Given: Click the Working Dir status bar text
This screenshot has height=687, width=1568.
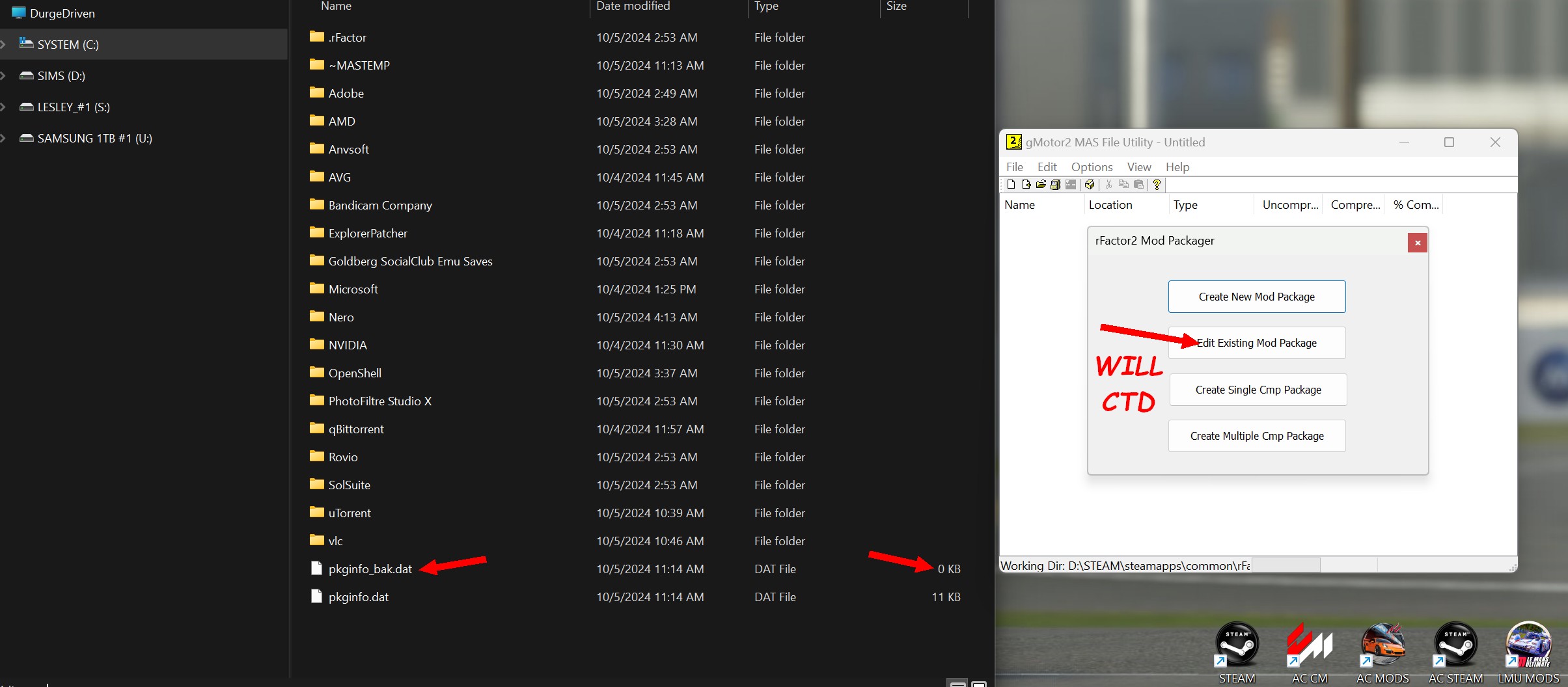Looking at the screenshot, I should pyautogui.click(x=1125, y=565).
